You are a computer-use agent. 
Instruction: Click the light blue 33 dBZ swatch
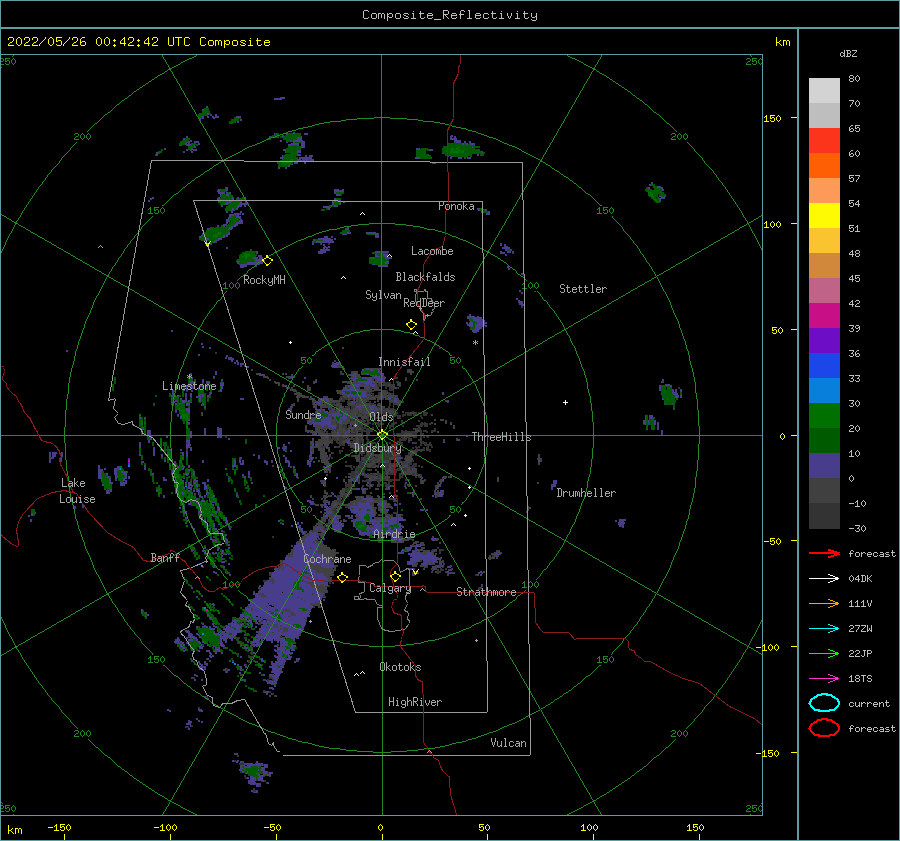[x=824, y=391]
